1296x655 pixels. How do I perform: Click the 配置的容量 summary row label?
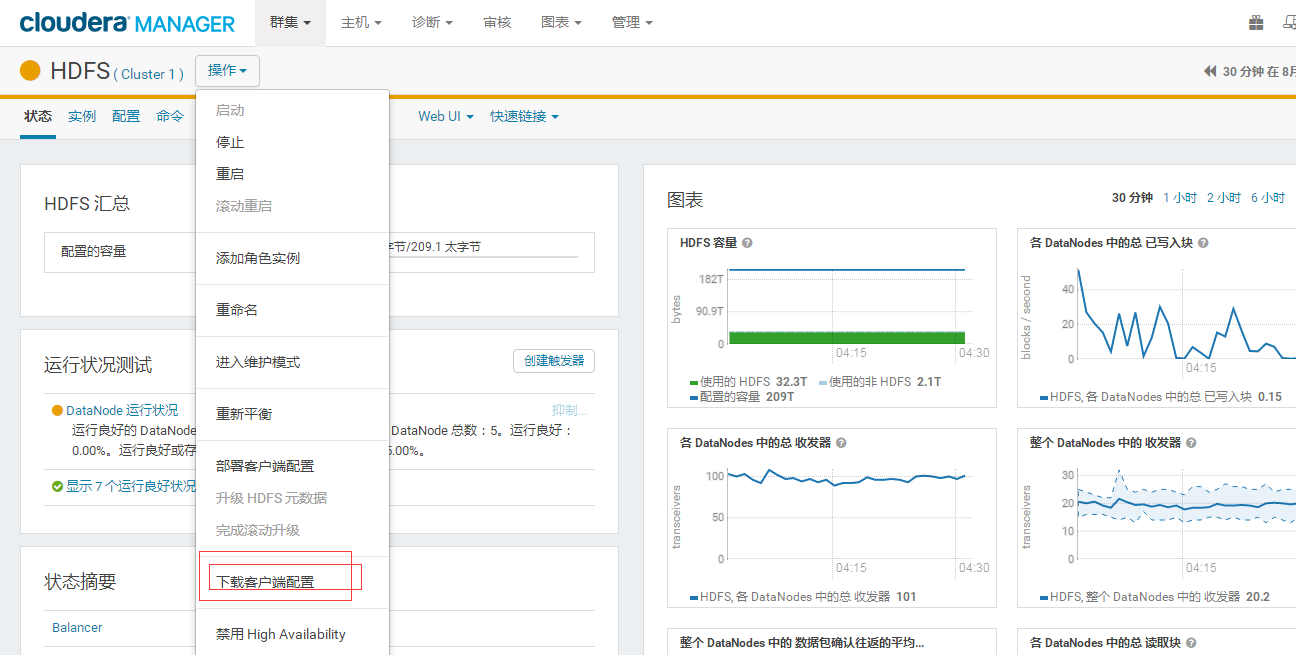tap(94, 252)
